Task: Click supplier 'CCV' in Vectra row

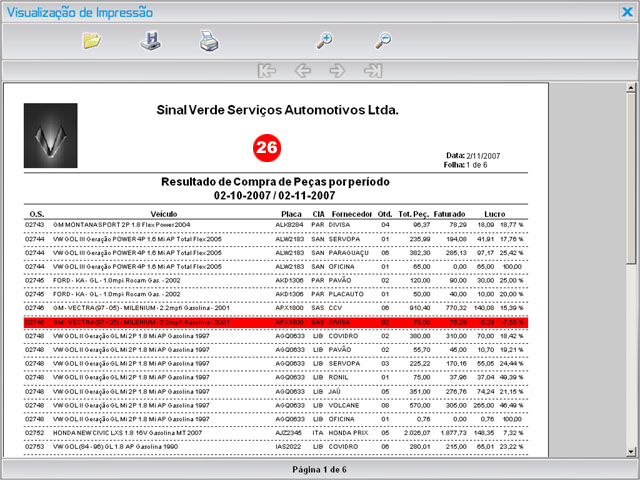Action: coord(336,308)
